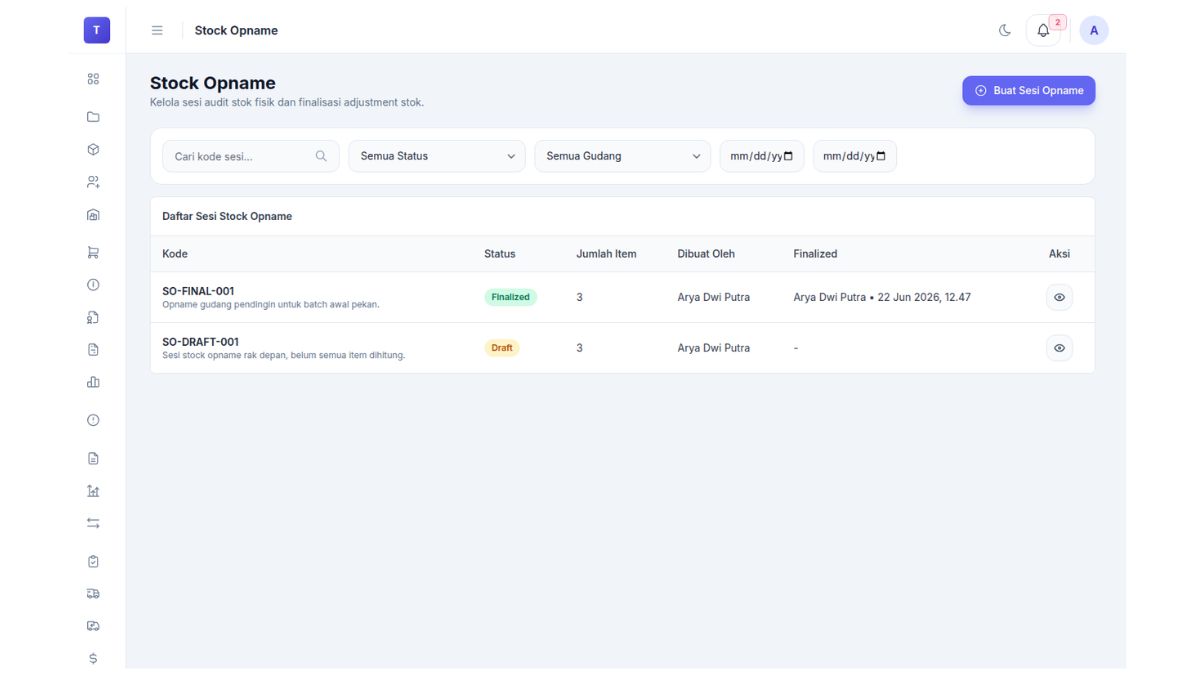This screenshot has height=675, width=1200.
Task: Open the line chart analytics icon in sidebar
Action: point(93,491)
